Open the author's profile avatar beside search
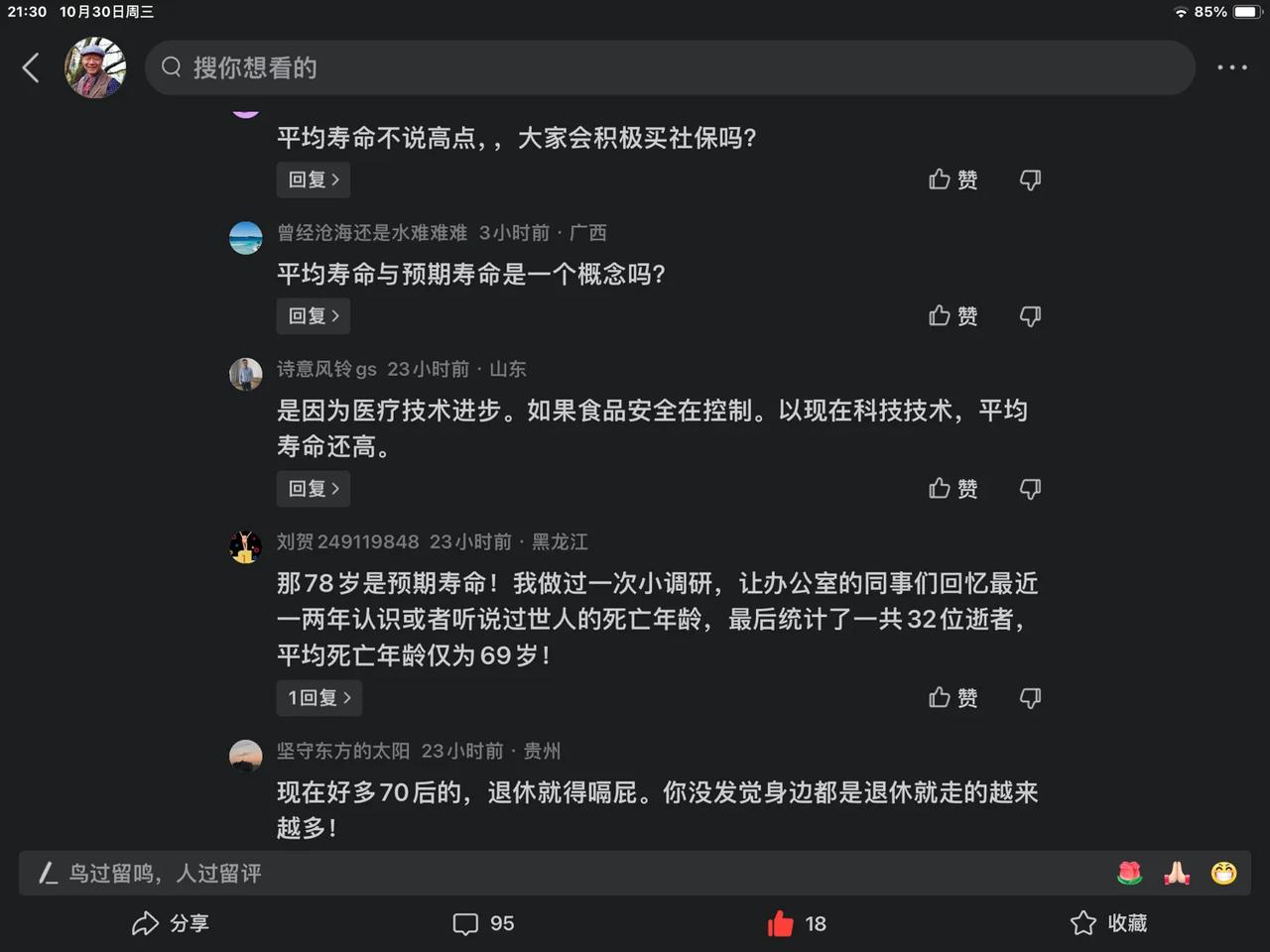This screenshot has height=952, width=1270. tap(95, 67)
